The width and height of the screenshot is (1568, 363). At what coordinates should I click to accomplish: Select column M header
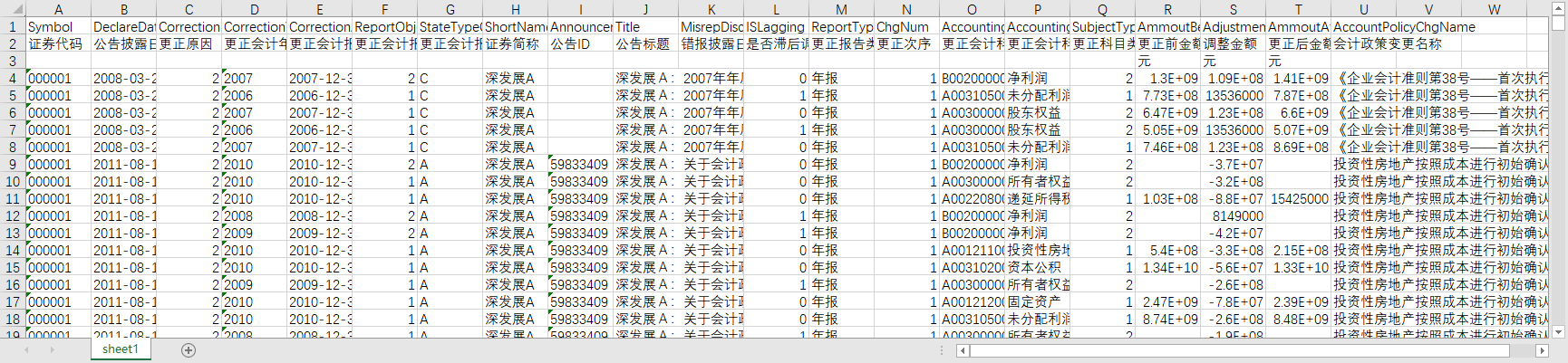pyautogui.click(x=841, y=9)
